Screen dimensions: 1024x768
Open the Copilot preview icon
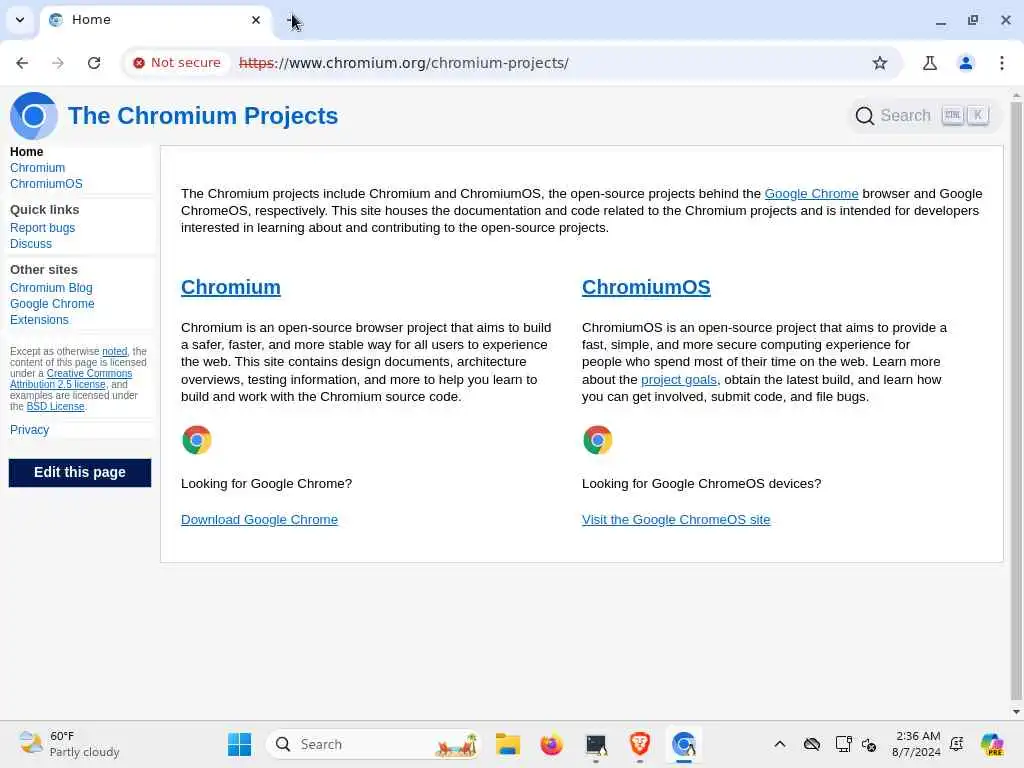pyautogui.click(x=992, y=744)
